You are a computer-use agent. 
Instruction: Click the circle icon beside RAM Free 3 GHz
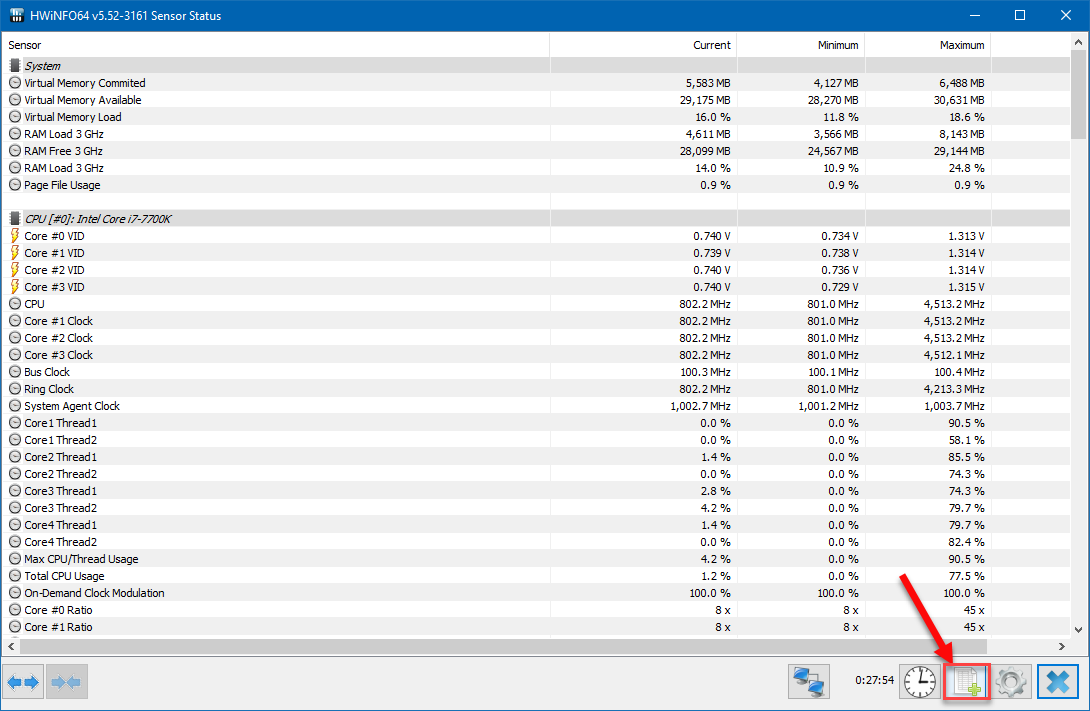(15, 151)
